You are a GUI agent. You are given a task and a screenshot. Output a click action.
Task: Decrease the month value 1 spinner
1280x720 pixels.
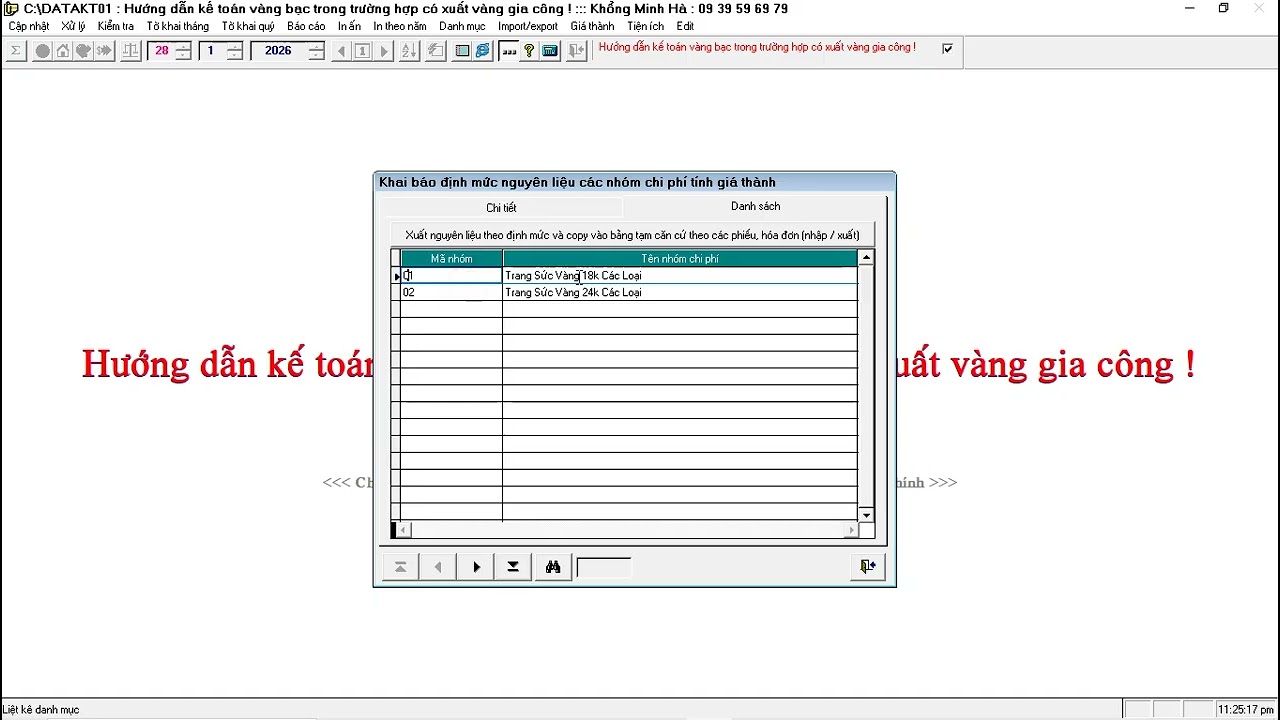click(234, 55)
